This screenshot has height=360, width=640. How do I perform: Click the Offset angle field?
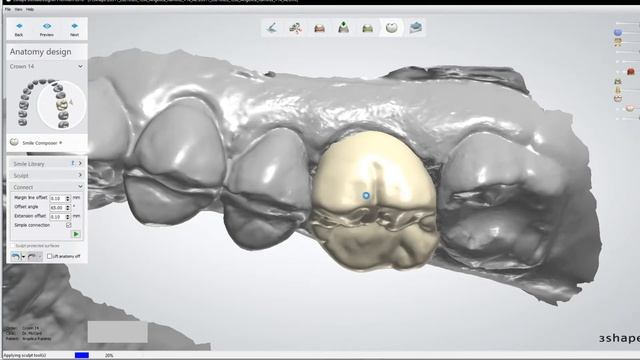tap(57, 207)
